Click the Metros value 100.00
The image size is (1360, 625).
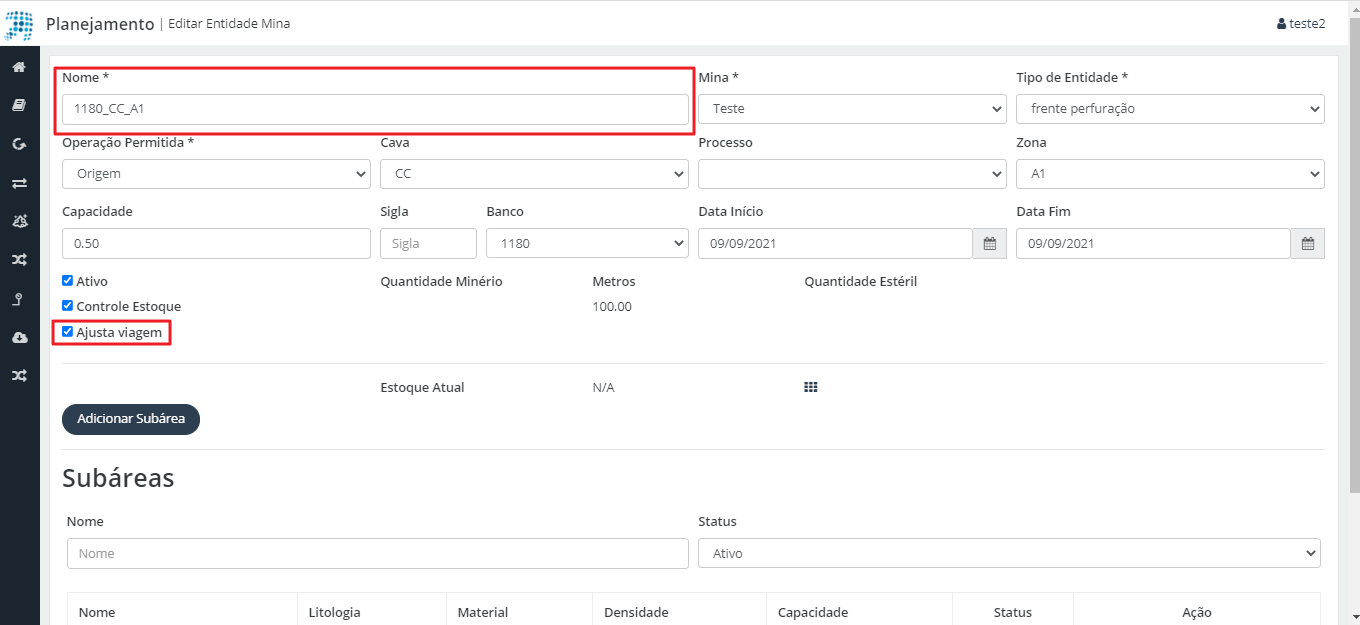click(x=612, y=306)
